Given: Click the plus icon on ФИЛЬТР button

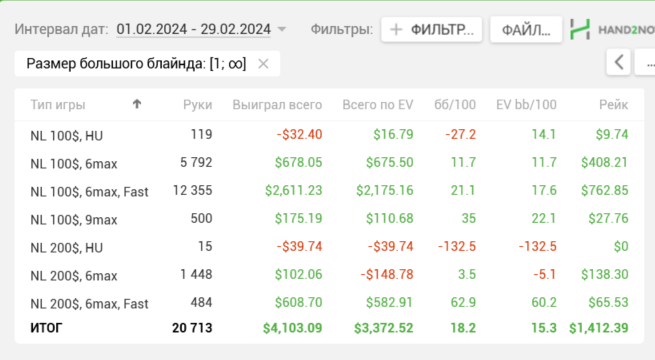Looking at the screenshot, I should coord(396,29).
